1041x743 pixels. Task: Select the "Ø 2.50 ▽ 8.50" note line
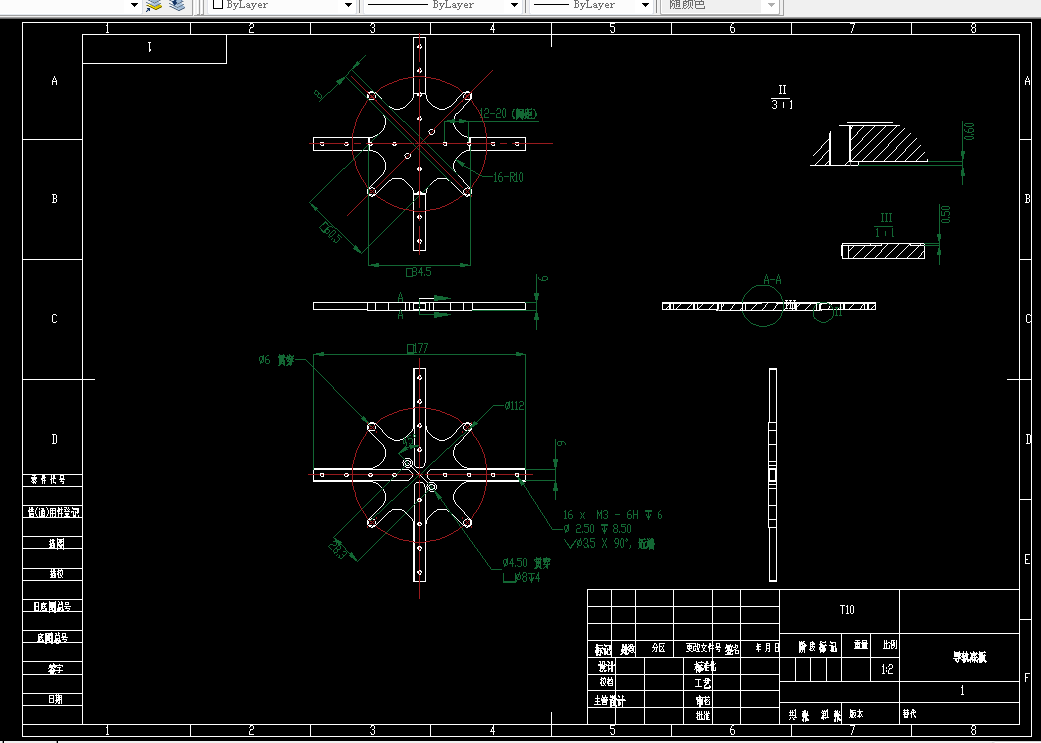tap(597, 529)
